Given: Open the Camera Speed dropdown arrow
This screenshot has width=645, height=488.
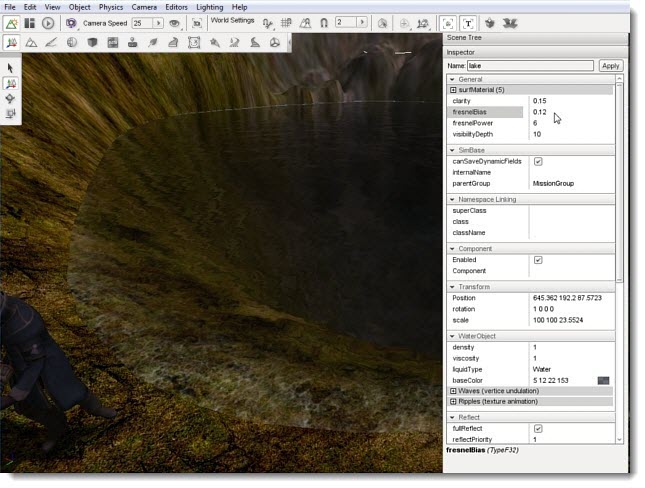Looking at the screenshot, I should [x=158, y=23].
